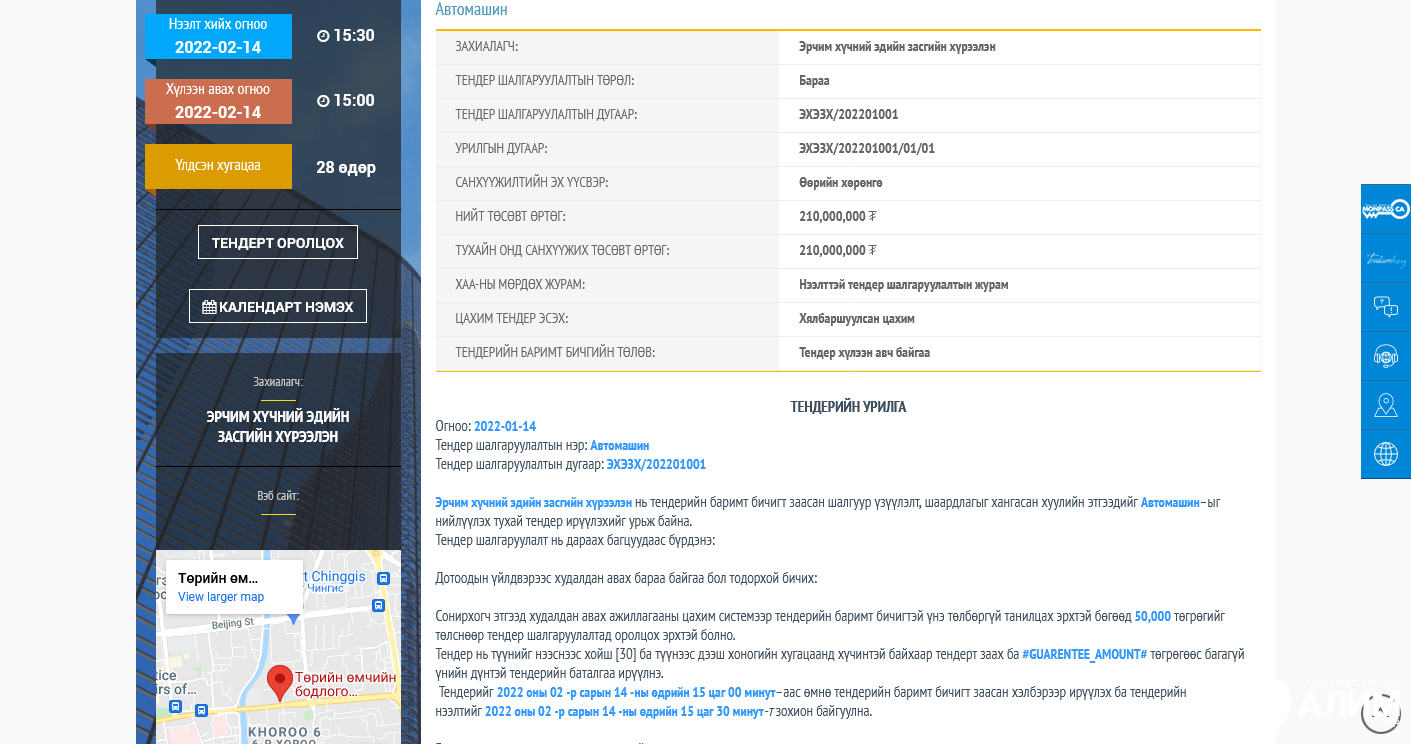Click the blue Автомашин tender name text
Screen dimensions: 1411x744
tap(620, 445)
